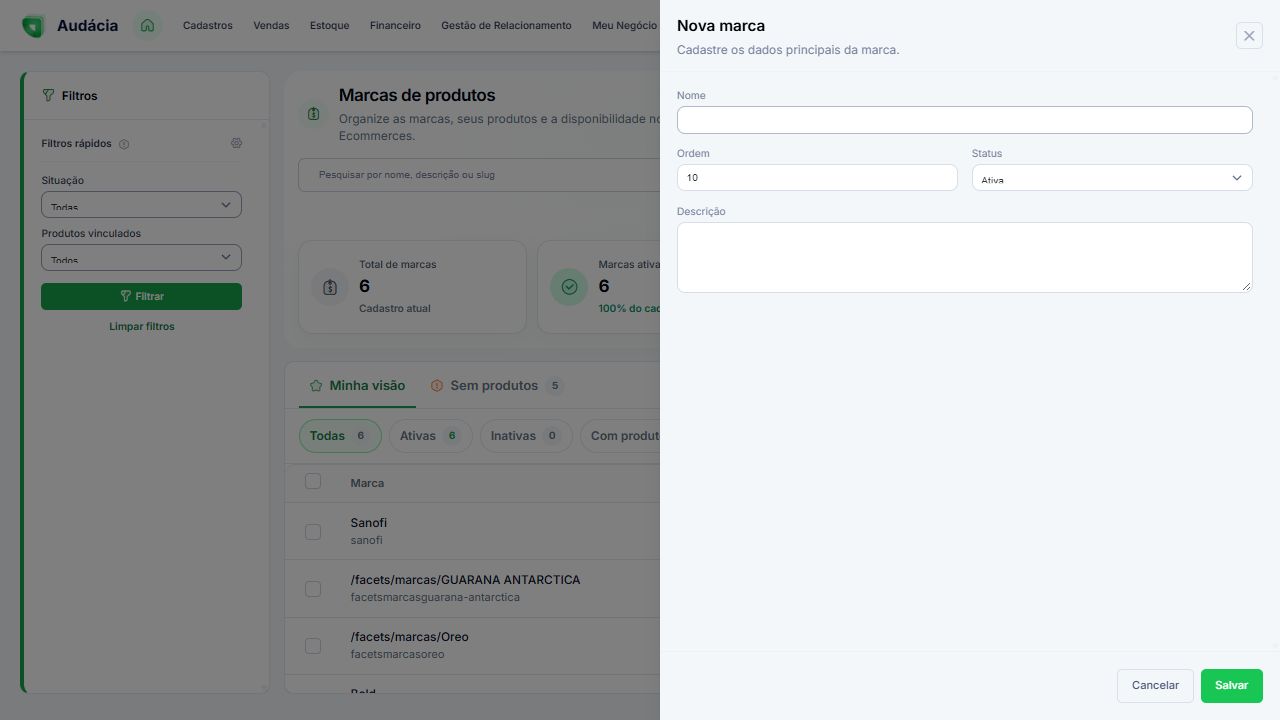1280x720 pixels.
Task: Focus the brand search box
Action: coord(479,175)
